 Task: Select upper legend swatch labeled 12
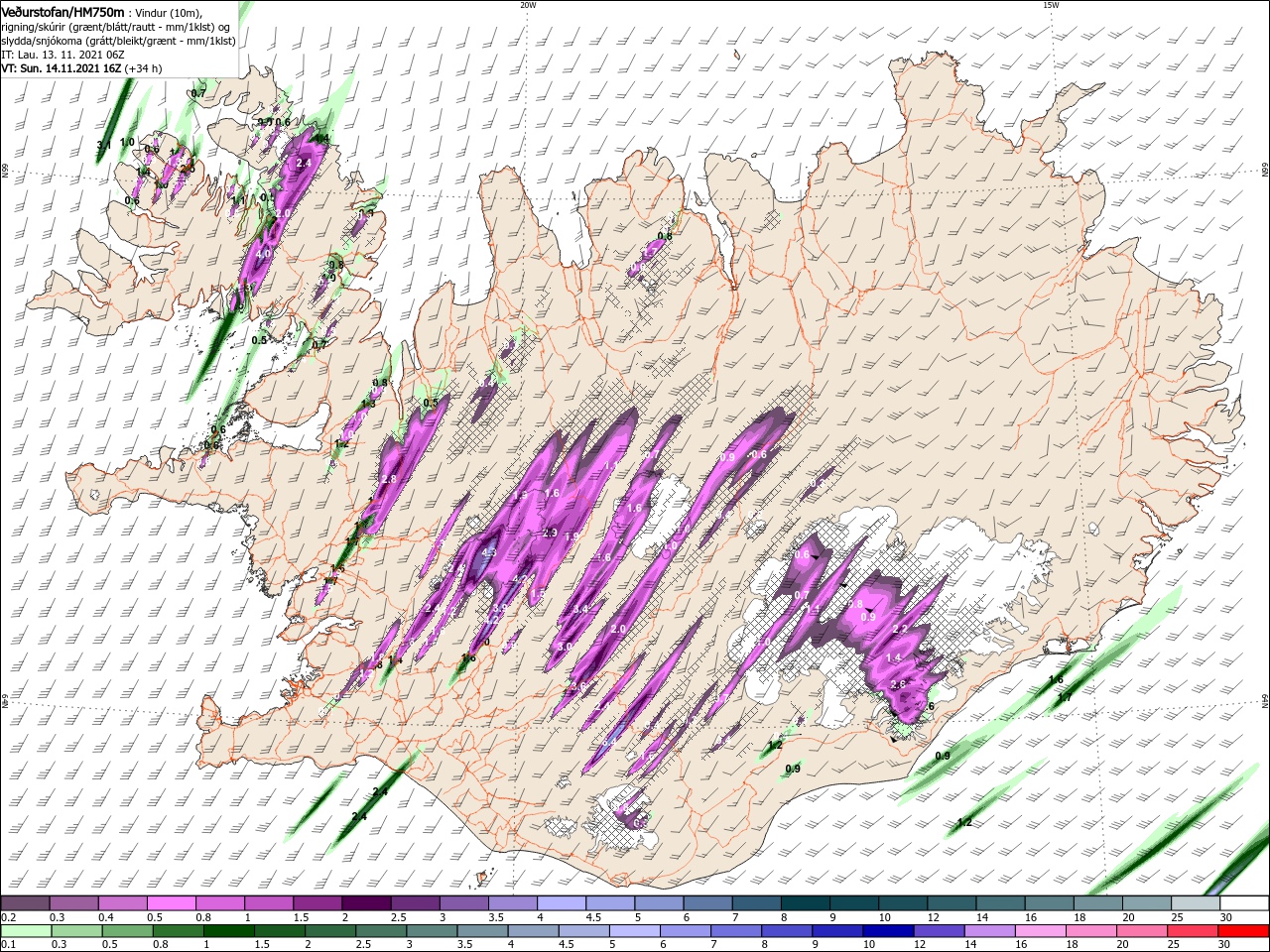(951, 903)
